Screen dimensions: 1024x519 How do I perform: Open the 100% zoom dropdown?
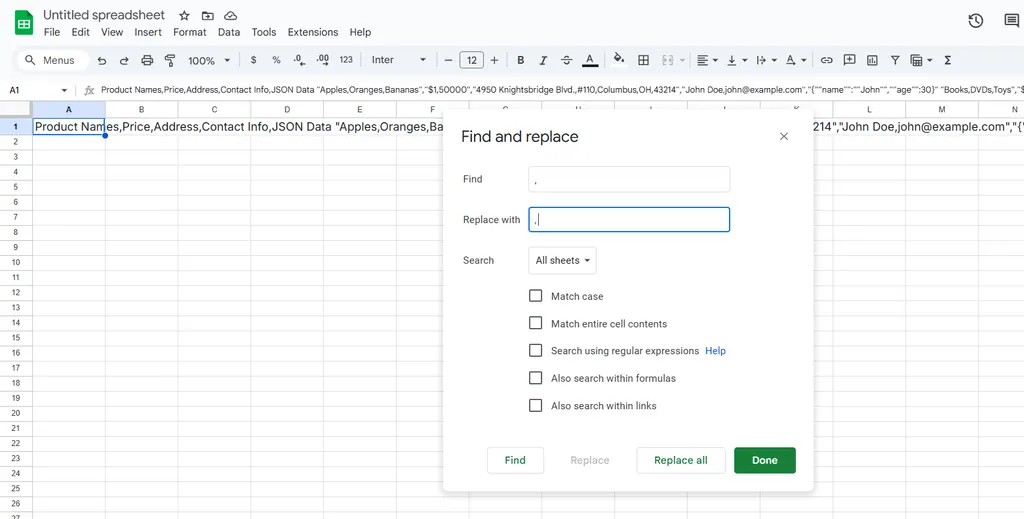pyautogui.click(x=207, y=60)
